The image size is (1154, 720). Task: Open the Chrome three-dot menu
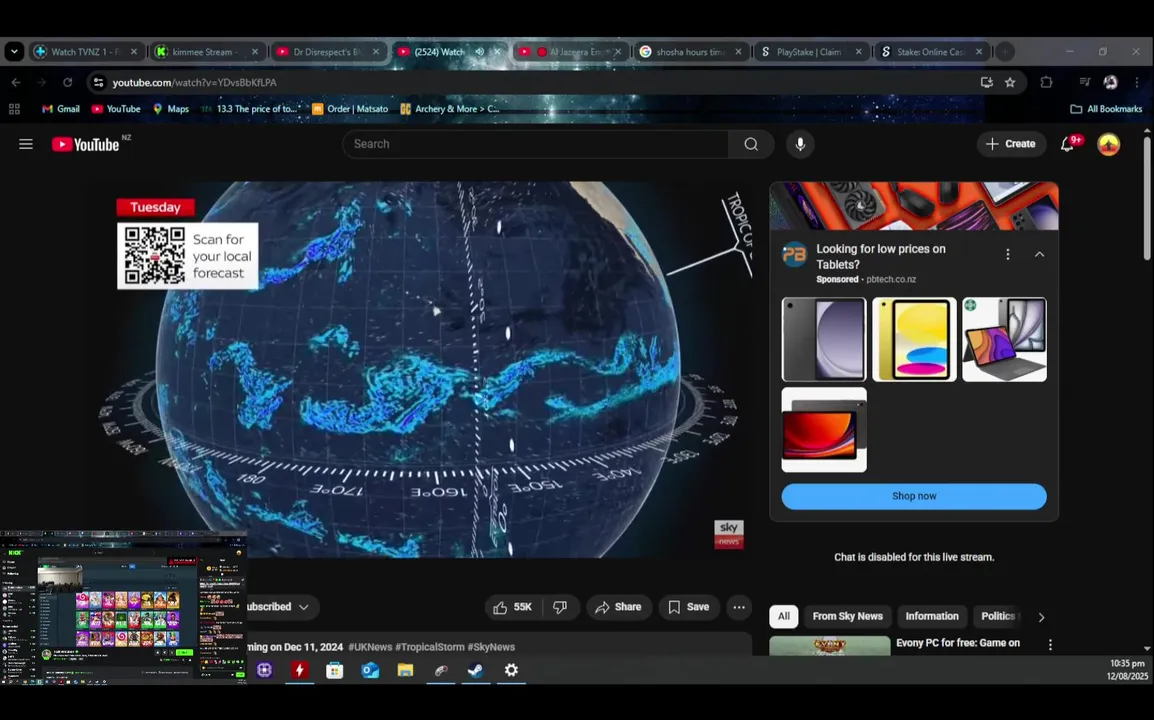(x=1136, y=82)
